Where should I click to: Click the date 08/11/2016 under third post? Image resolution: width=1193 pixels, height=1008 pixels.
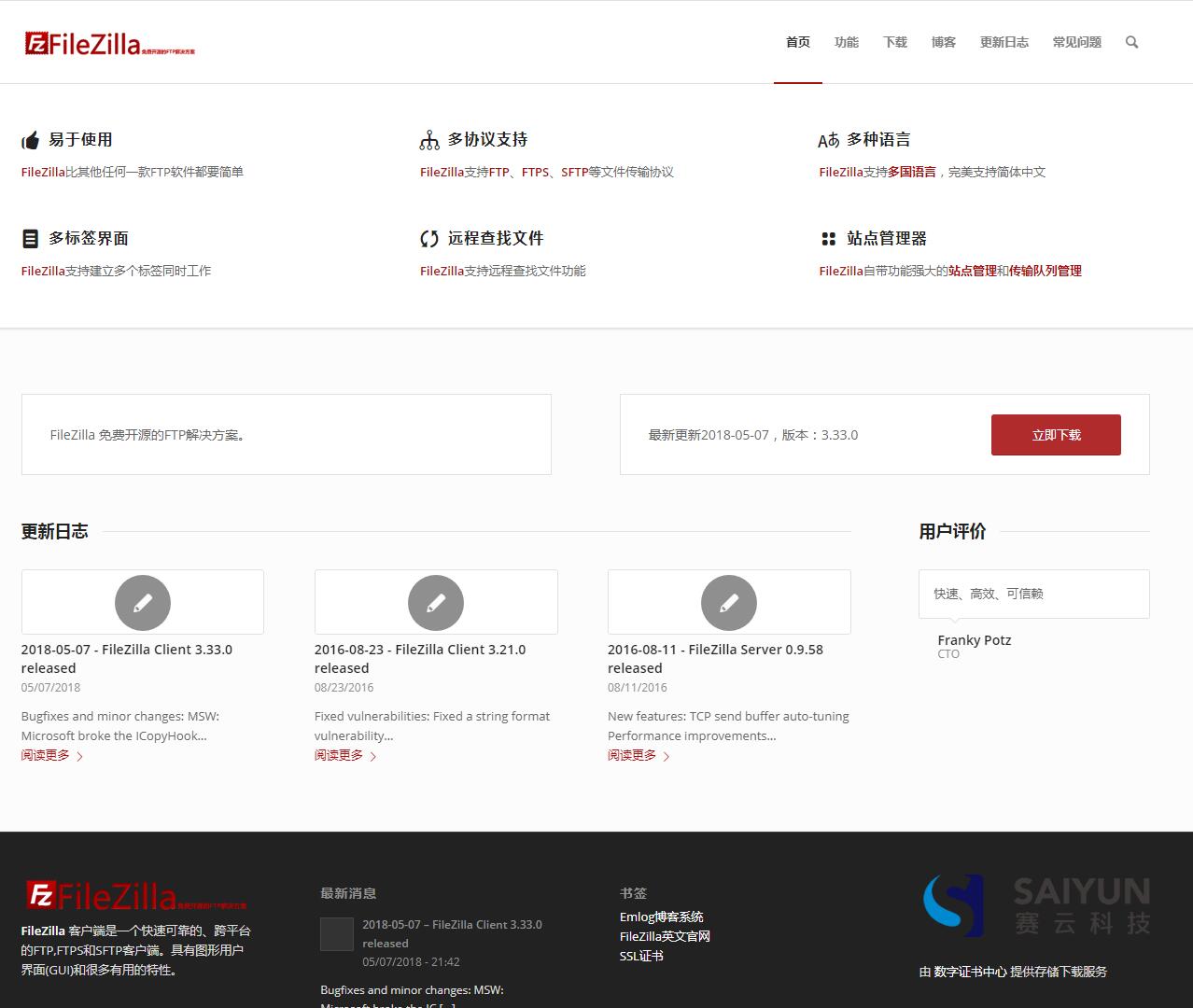(x=638, y=687)
